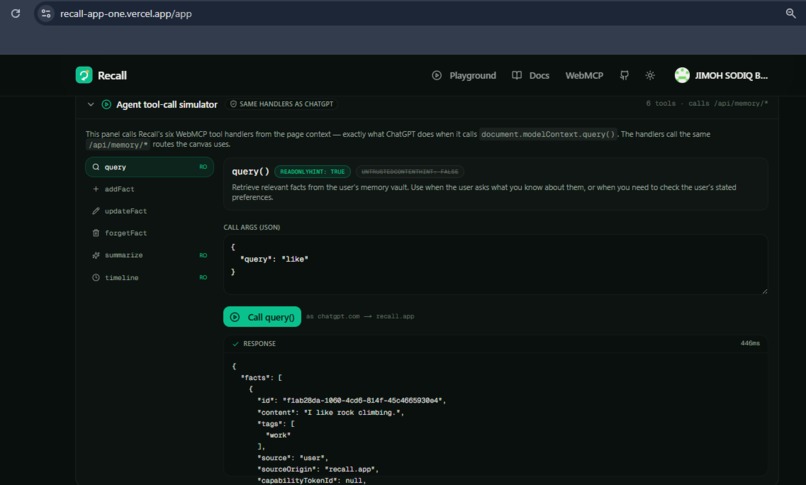Open the Playground nav item
The height and width of the screenshot is (485, 806).
pyautogui.click(x=464, y=76)
